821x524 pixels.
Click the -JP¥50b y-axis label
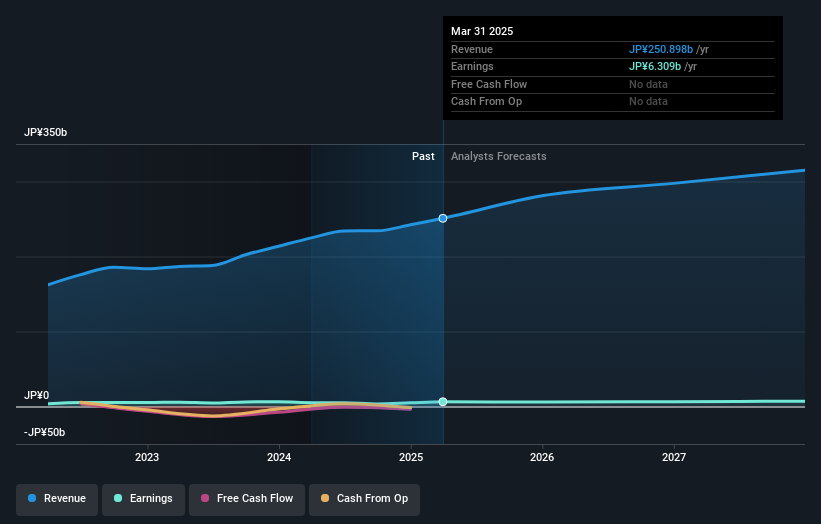45,432
